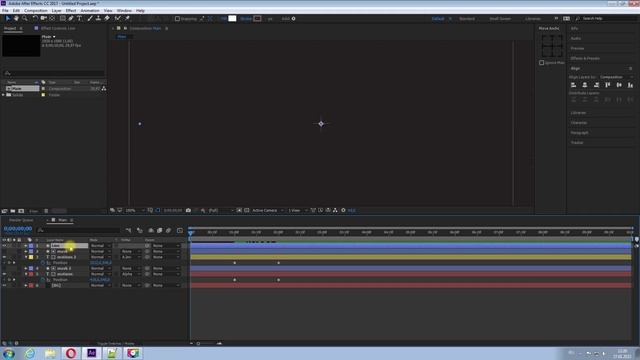Open the Graph Editor in timeline
Viewport: 640px width, 360px height.
tap(180, 231)
